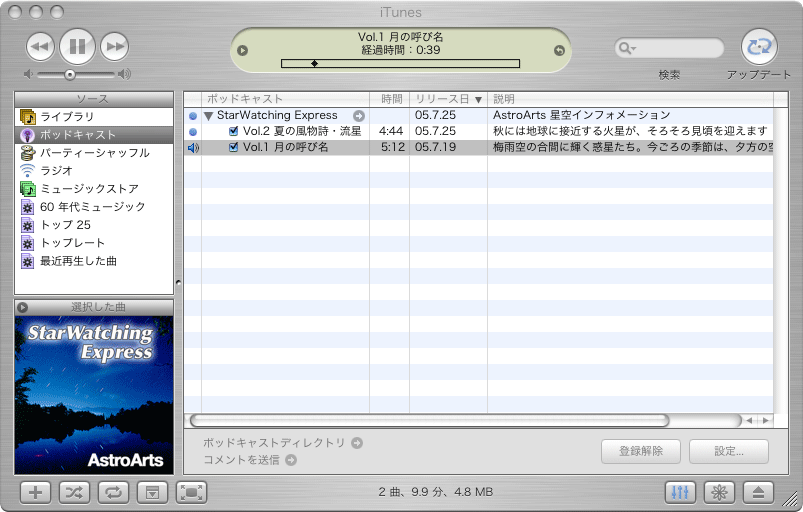803x512 pixels.
Task: Click the 選択した曲 panel toggle arrow
Action: [x=22, y=308]
